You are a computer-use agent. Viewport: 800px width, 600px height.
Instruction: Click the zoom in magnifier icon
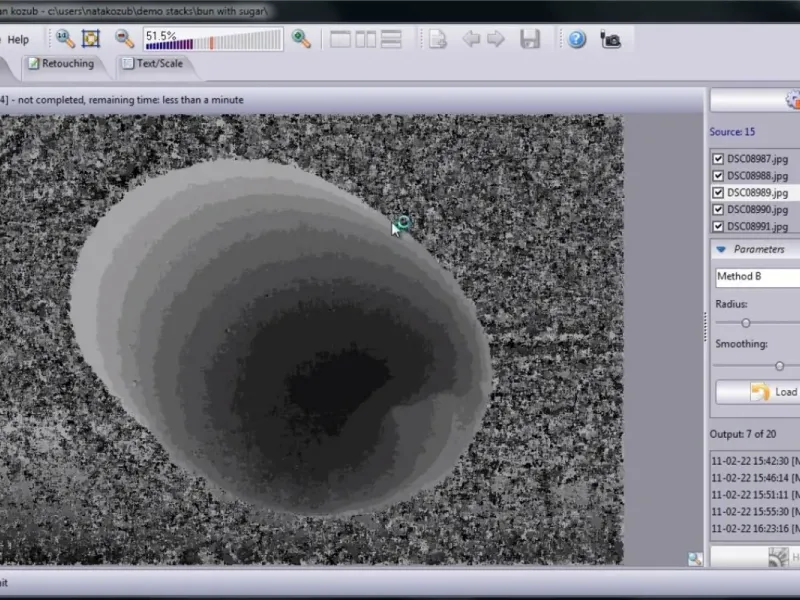click(x=301, y=39)
